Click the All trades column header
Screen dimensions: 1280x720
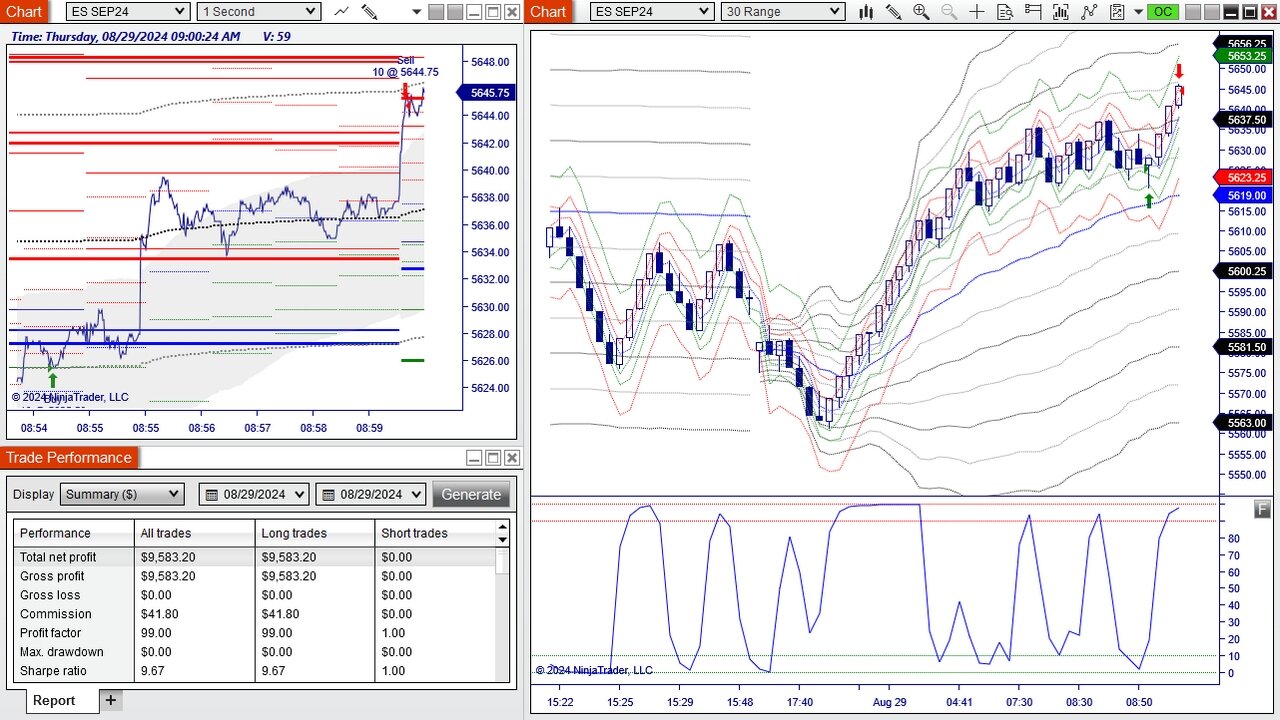[x=195, y=533]
